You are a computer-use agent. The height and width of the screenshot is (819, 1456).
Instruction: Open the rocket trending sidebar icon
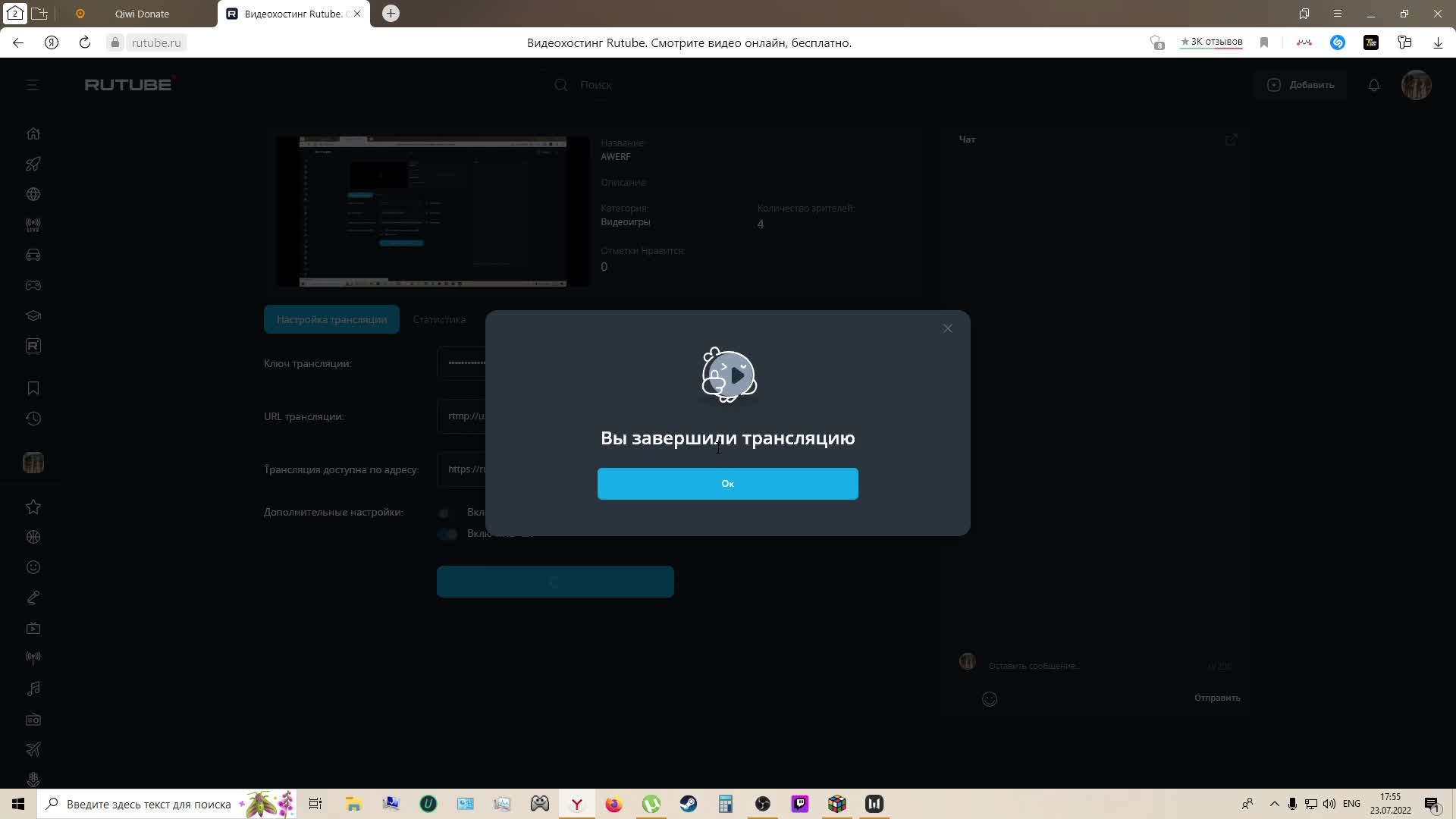(33, 164)
